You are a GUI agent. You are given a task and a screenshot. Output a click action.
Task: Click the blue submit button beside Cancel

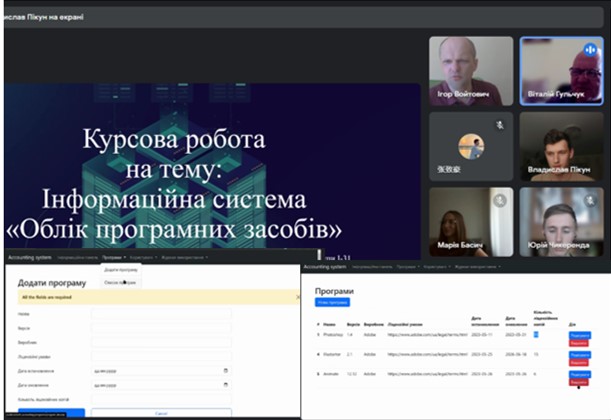(51, 413)
